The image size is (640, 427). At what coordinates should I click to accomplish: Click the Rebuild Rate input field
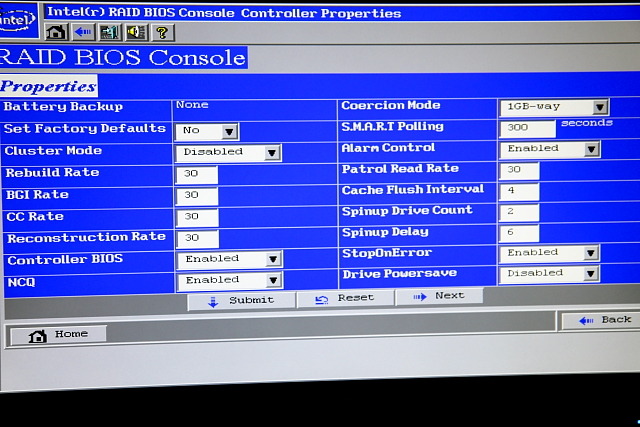click(197, 174)
